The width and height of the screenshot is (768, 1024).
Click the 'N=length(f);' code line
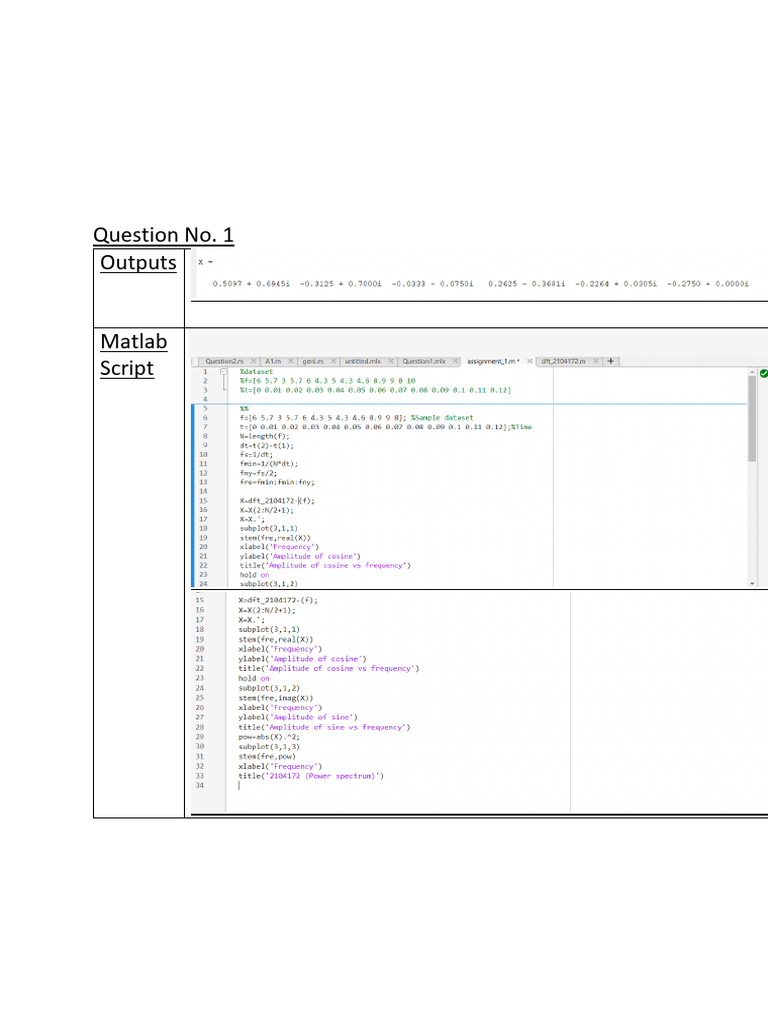pos(264,436)
